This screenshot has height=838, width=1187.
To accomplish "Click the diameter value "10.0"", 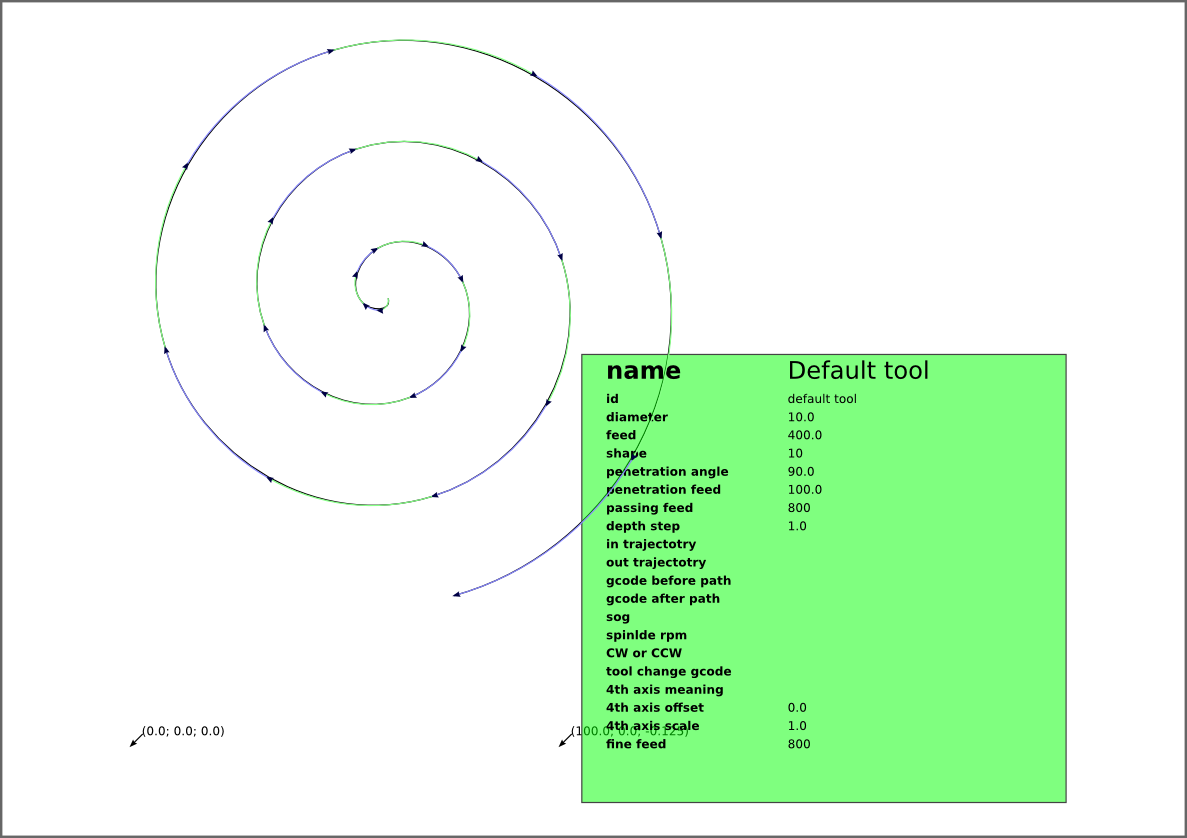I will click(801, 417).
